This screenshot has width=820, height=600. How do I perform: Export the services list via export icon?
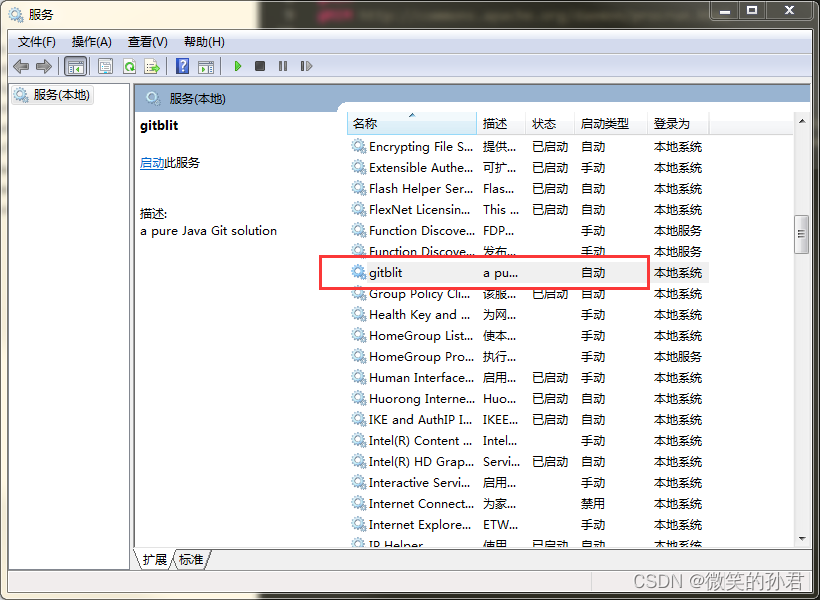click(x=152, y=66)
